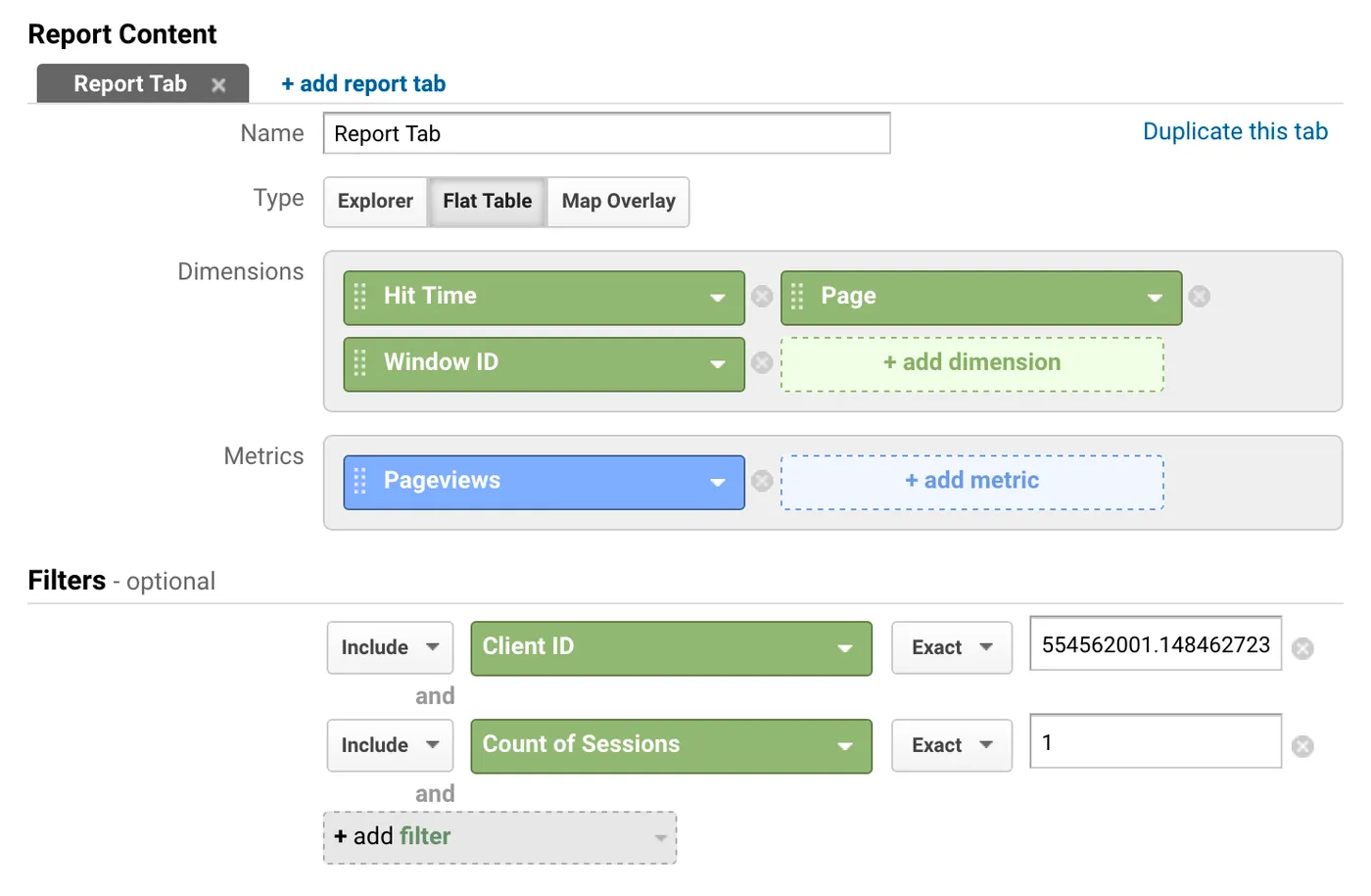Select the Flat Table report type
This screenshot has height=896, width=1371.
487,202
